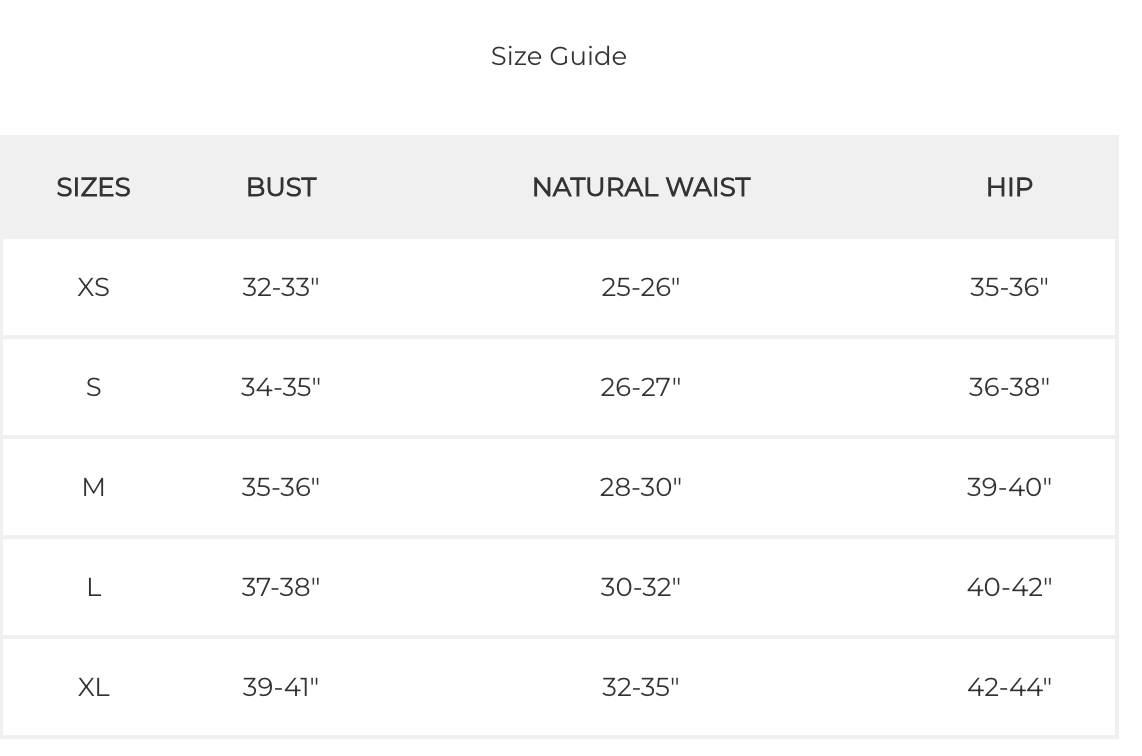1142x756 pixels.
Task: Click the M waist value 28-30"
Action: point(640,488)
